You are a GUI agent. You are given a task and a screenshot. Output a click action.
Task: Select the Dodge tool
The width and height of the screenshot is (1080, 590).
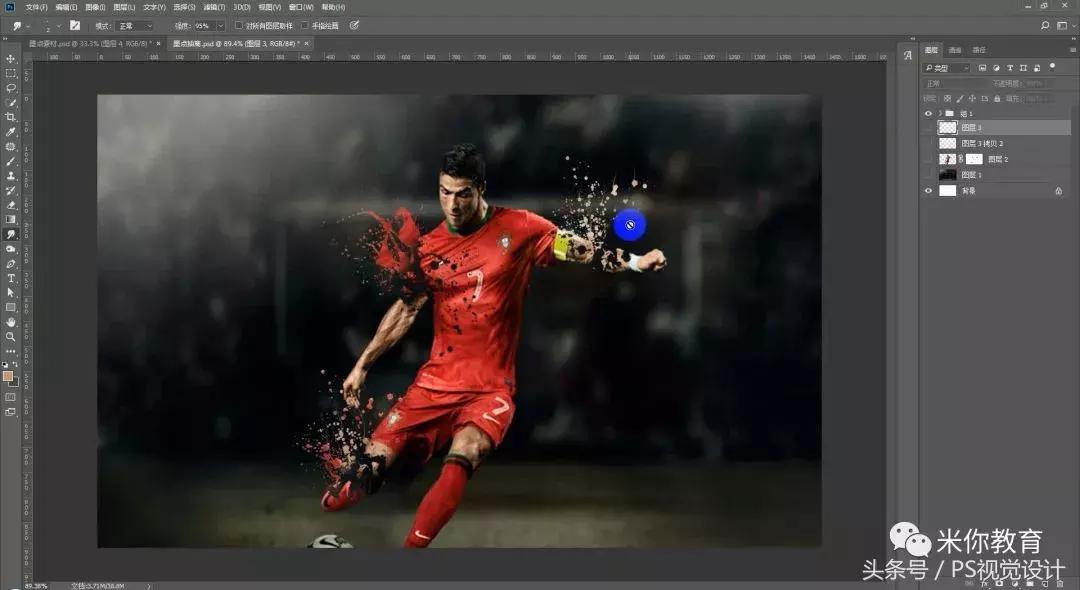pos(10,249)
